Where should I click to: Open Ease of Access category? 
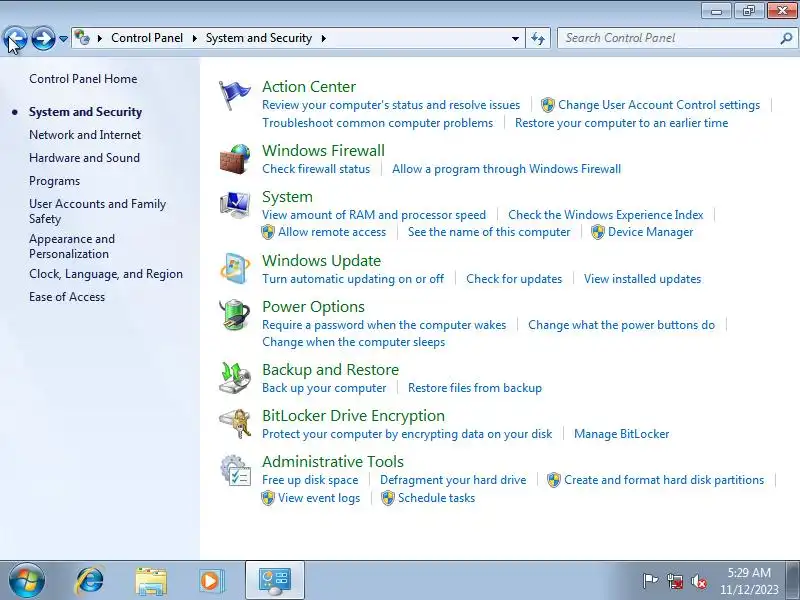coord(67,297)
